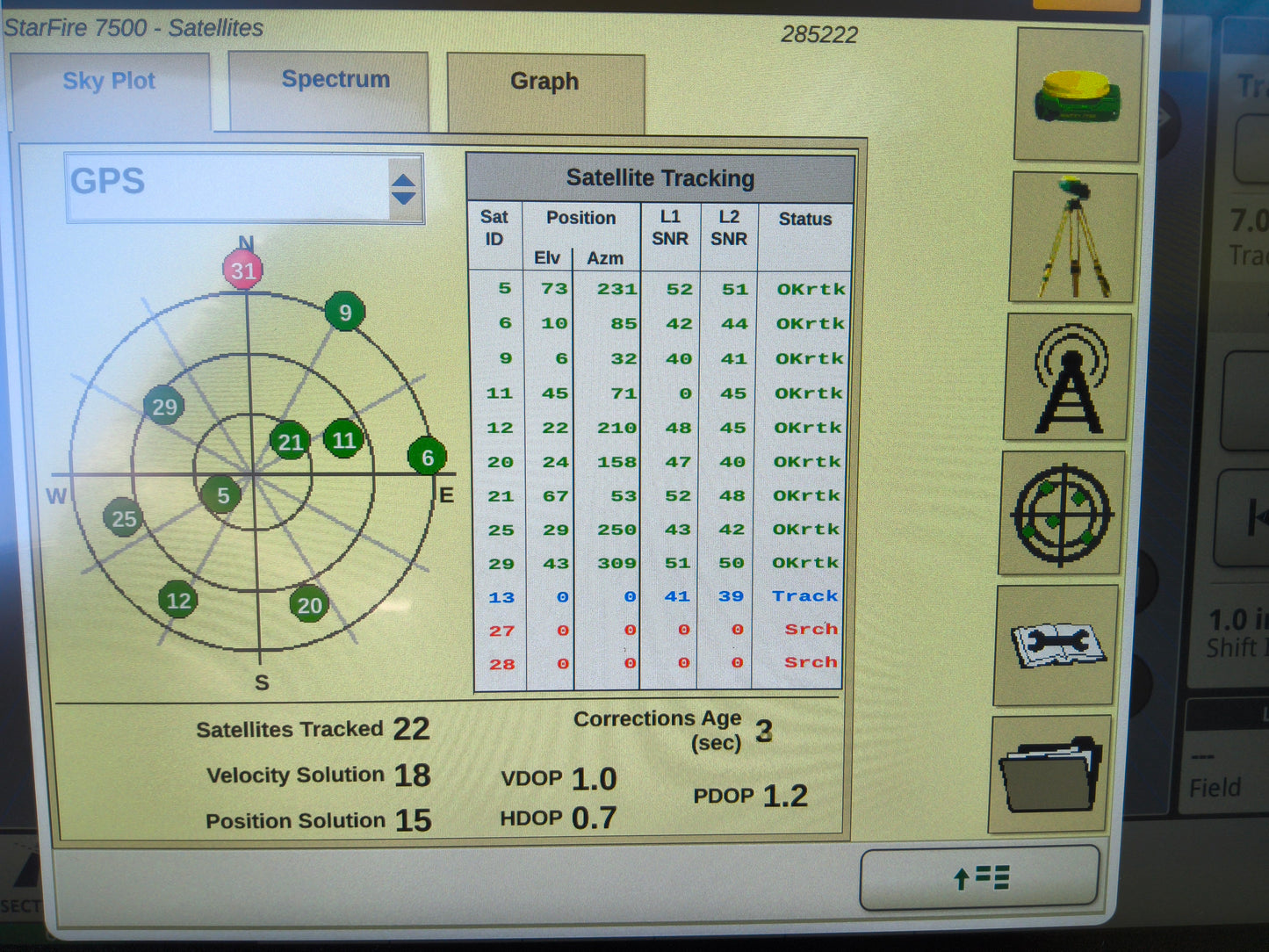Open the StarFire receiver icon
Image resolution: width=1269 pixels, height=952 pixels.
point(1078,95)
